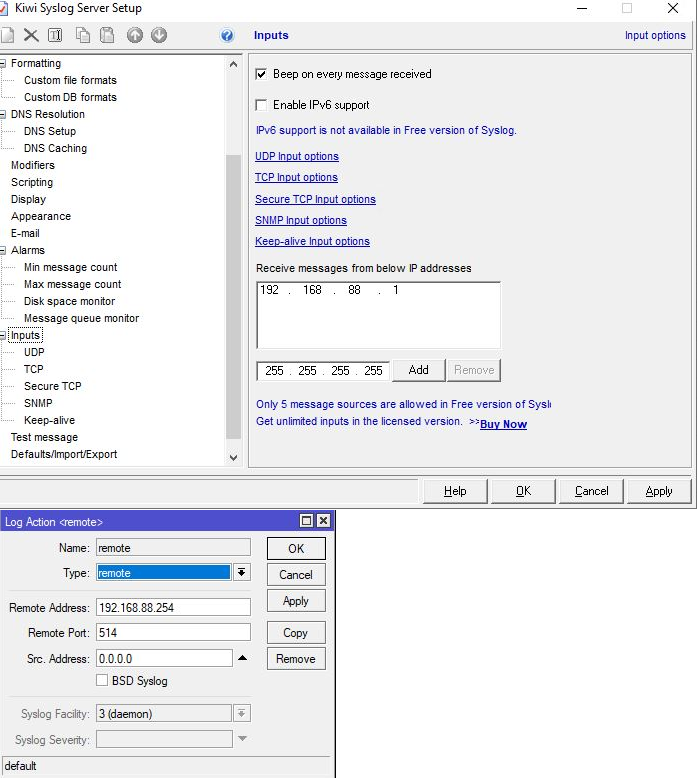Image resolution: width=700 pixels, height=778 pixels.
Task: Select Max message count tree item
Action: [x=72, y=284]
